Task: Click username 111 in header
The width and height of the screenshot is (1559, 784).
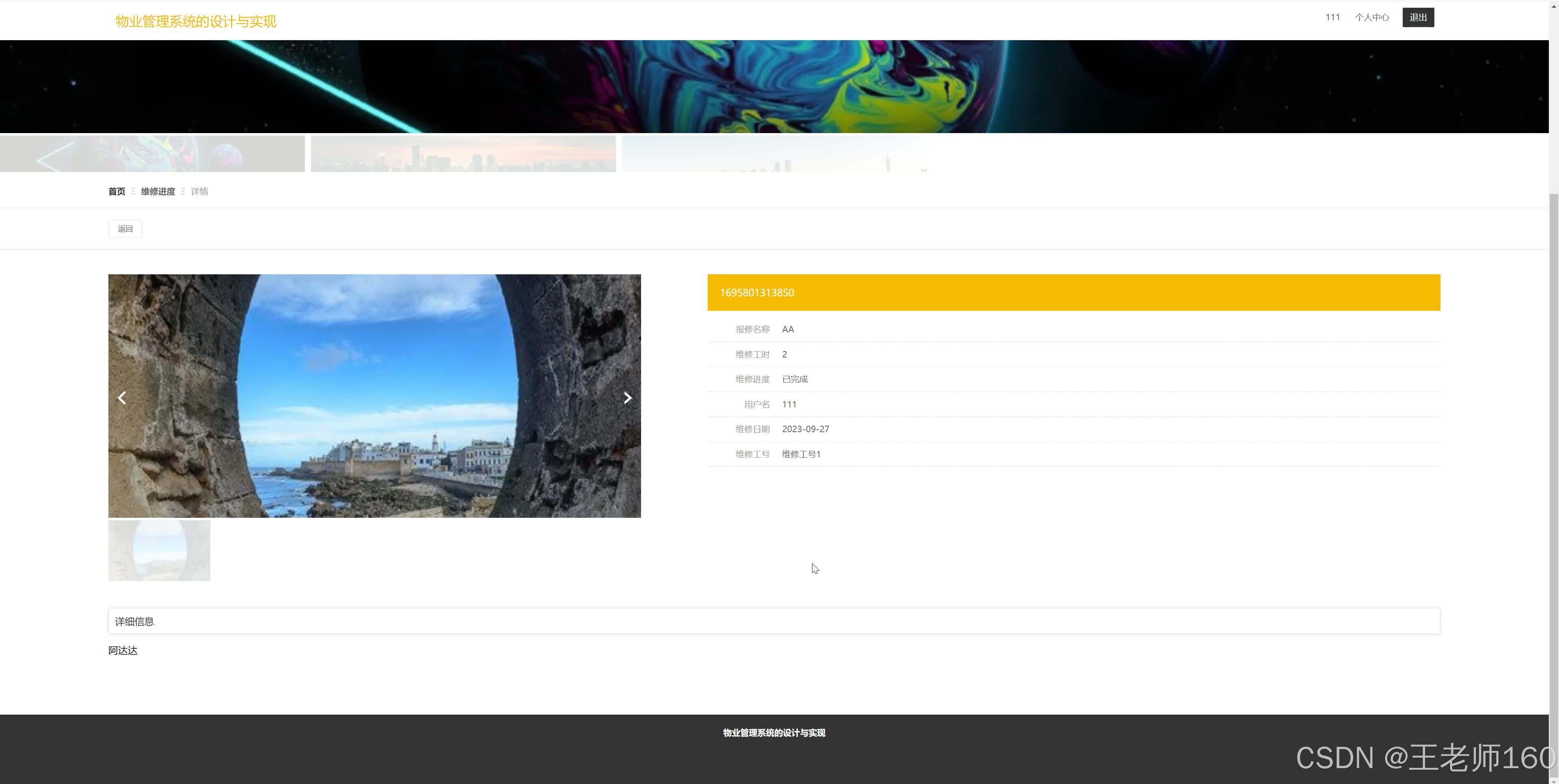Action: tap(1332, 17)
